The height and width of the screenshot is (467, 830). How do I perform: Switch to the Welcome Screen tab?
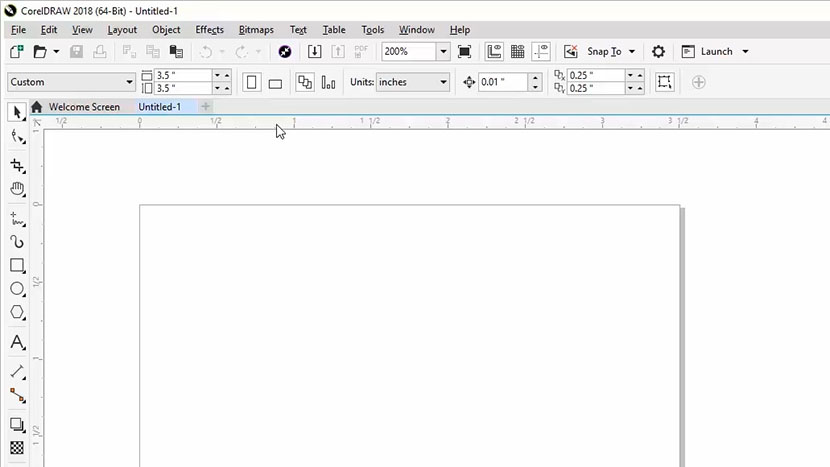pyautogui.click(x=84, y=107)
